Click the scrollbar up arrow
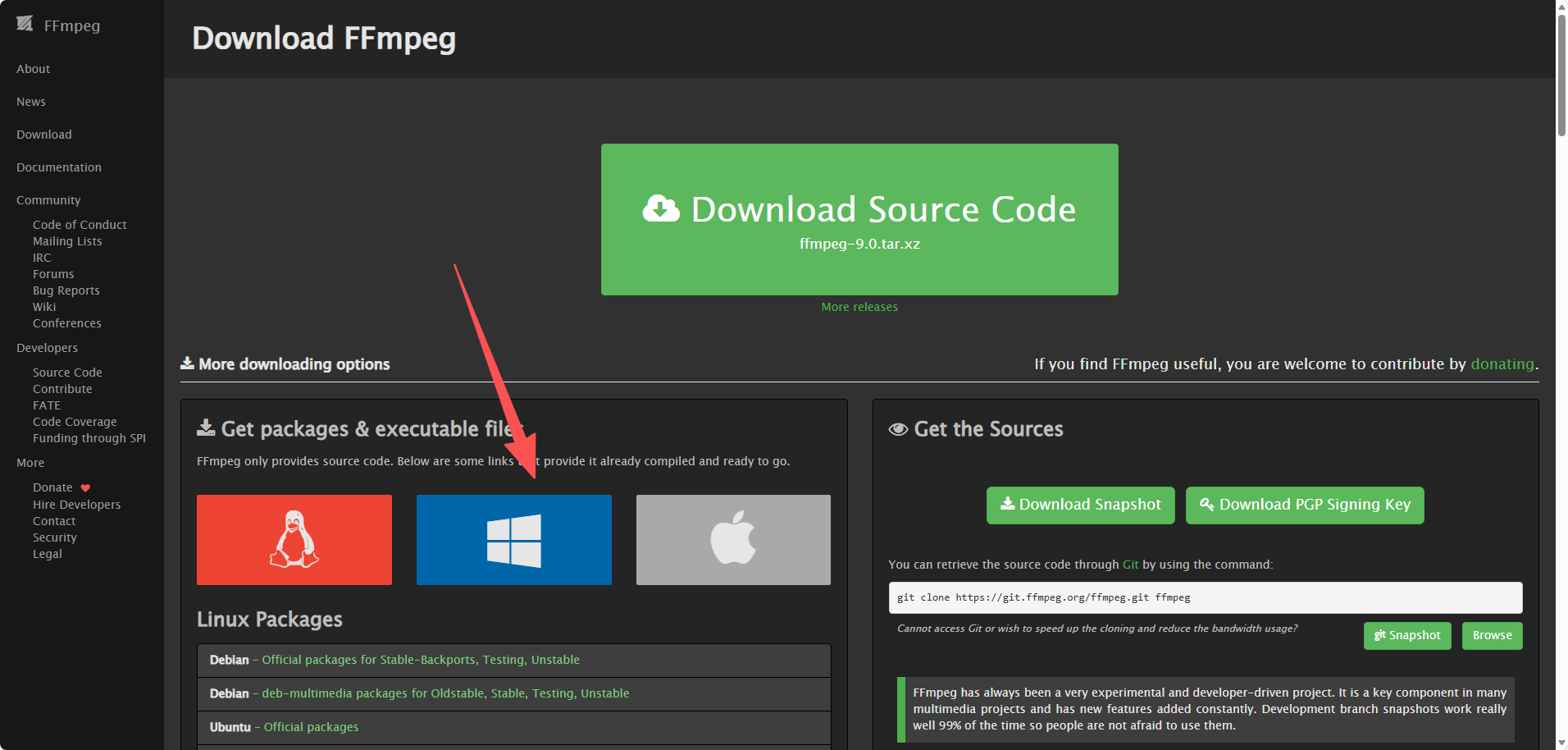1568x750 pixels. (1561, 6)
